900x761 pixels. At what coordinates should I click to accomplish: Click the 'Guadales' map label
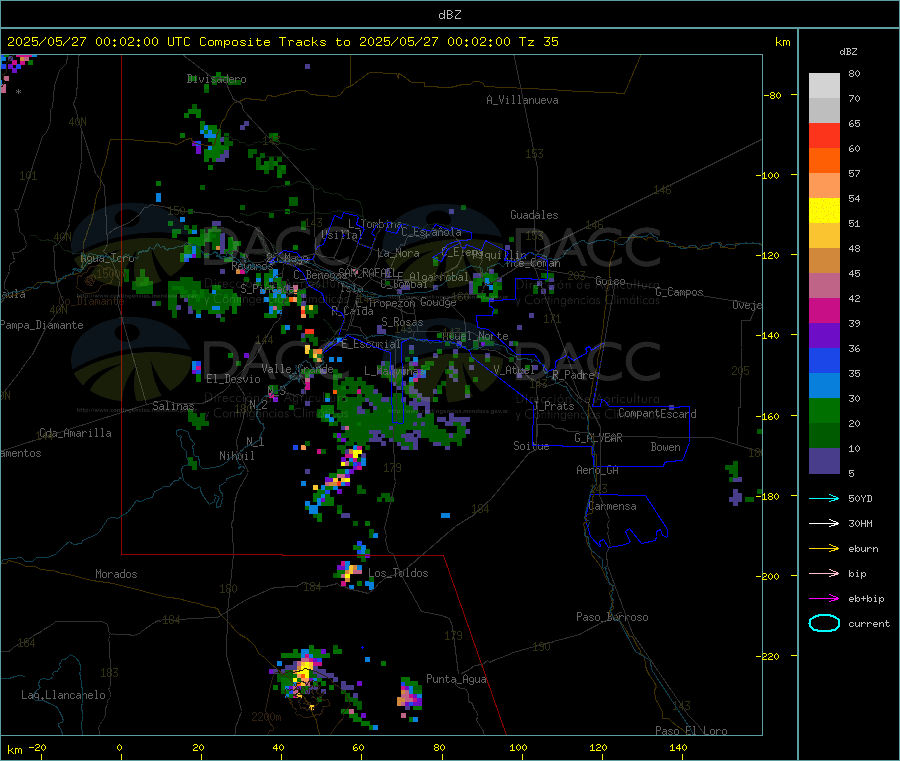point(534,215)
